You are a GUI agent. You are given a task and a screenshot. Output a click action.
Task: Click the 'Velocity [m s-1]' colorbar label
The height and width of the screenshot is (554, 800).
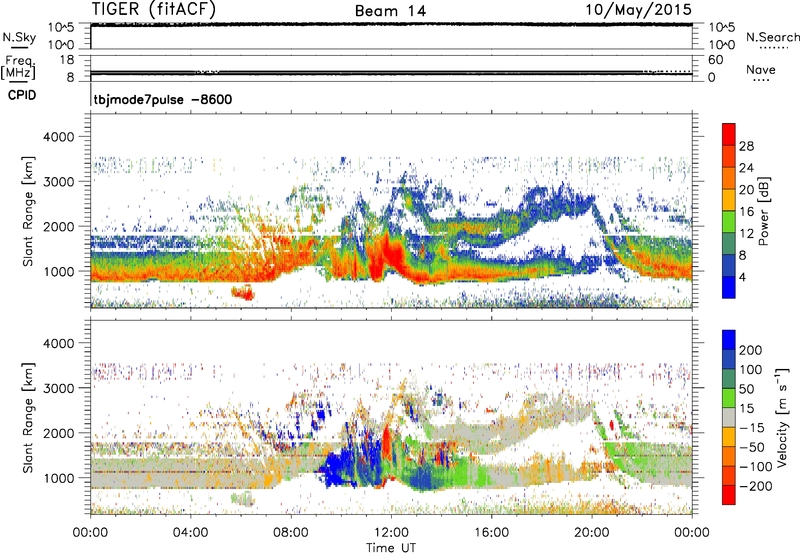(x=782, y=417)
